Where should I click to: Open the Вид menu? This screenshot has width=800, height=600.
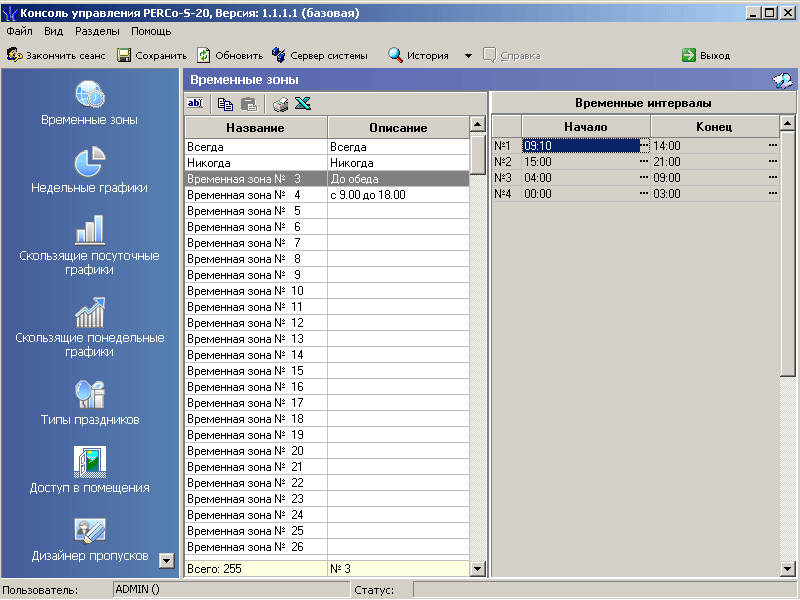pyautogui.click(x=54, y=31)
